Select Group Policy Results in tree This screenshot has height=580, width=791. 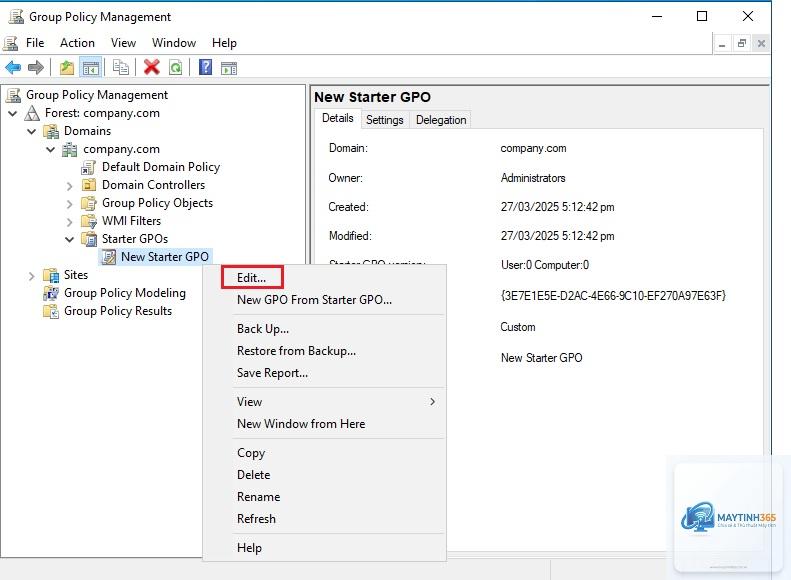[x=118, y=311]
